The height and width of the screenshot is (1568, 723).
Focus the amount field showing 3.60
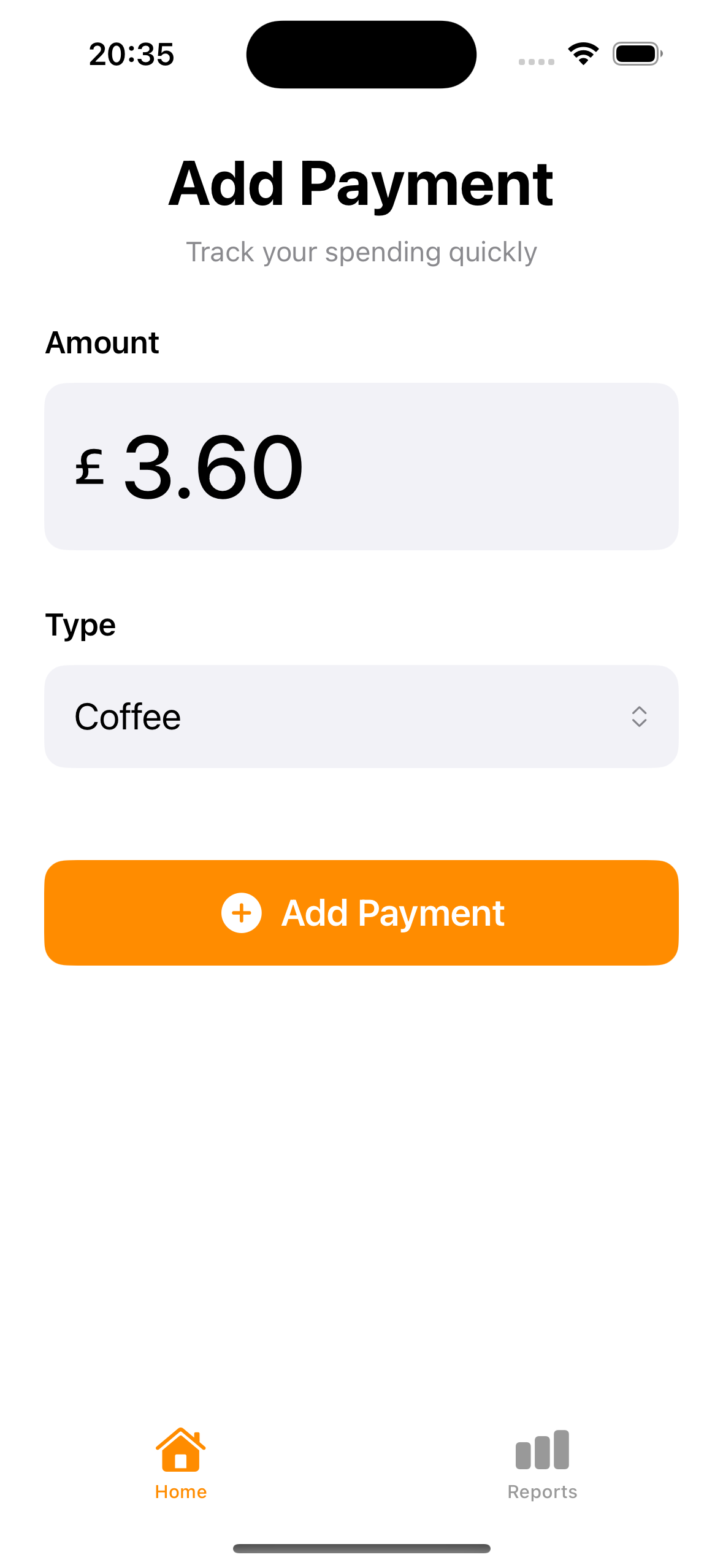(x=213, y=467)
